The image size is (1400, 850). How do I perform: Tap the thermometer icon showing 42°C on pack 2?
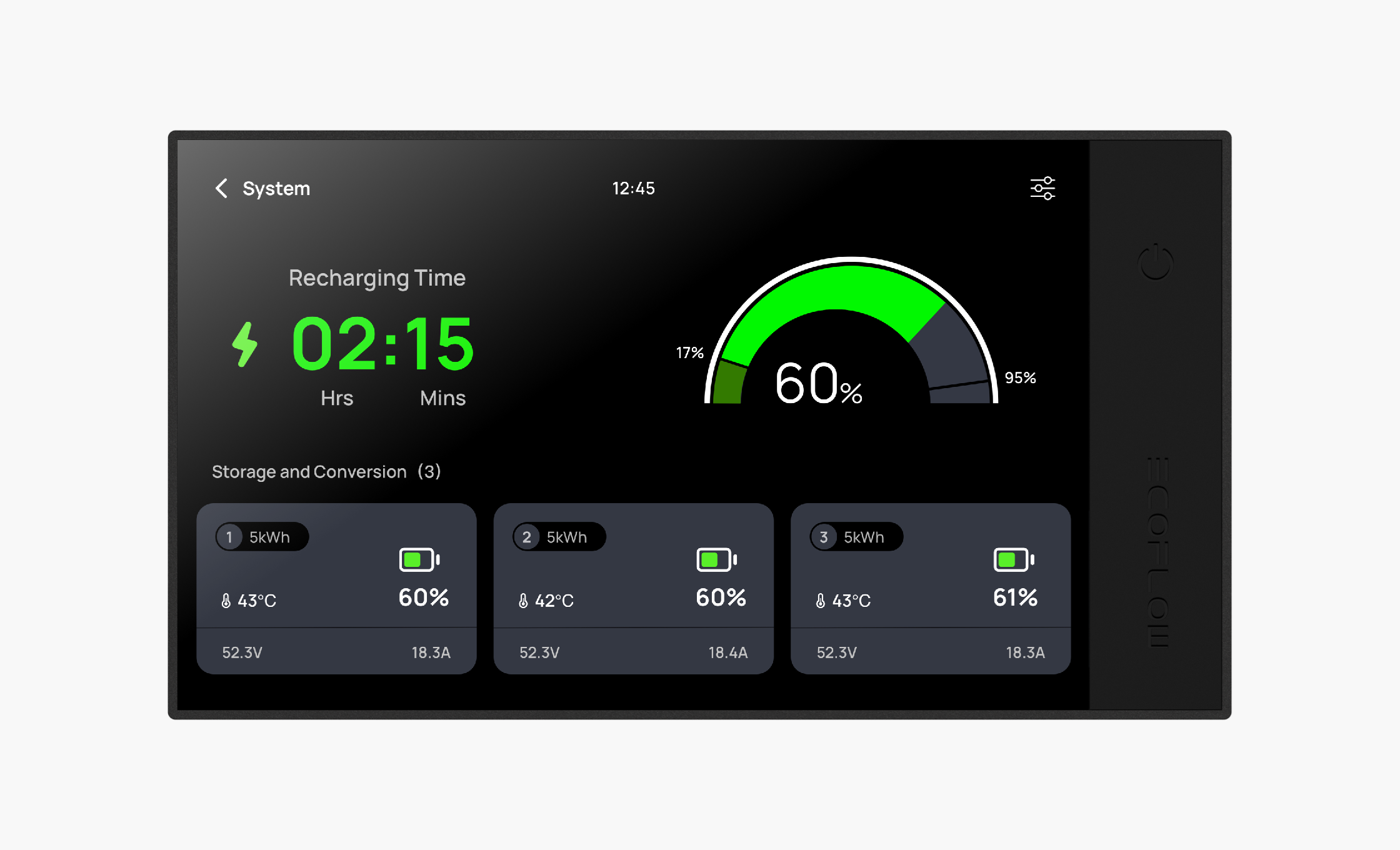[x=523, y=600]
